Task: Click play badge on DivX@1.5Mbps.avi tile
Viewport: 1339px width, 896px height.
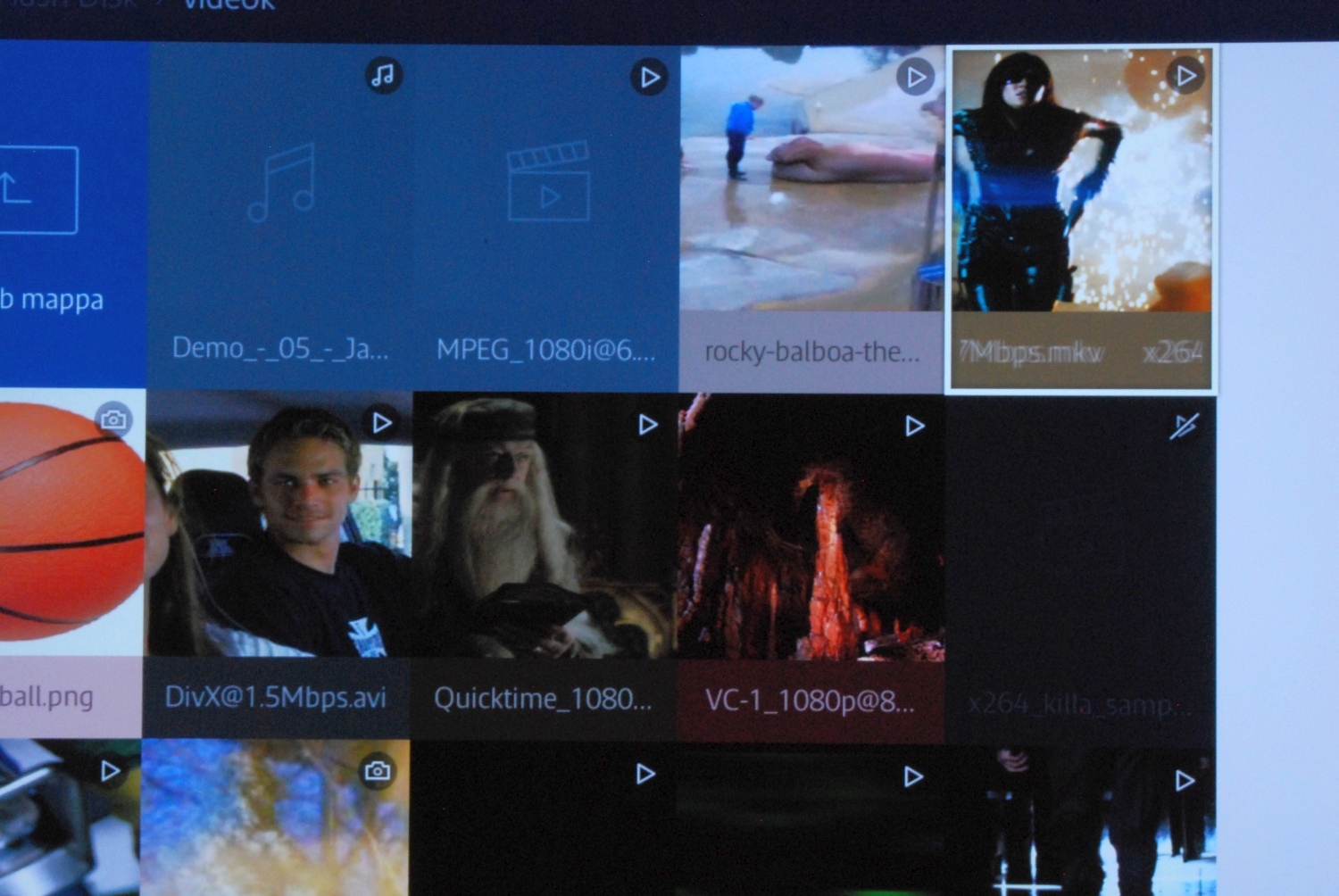Action: [x=381, y=422]
